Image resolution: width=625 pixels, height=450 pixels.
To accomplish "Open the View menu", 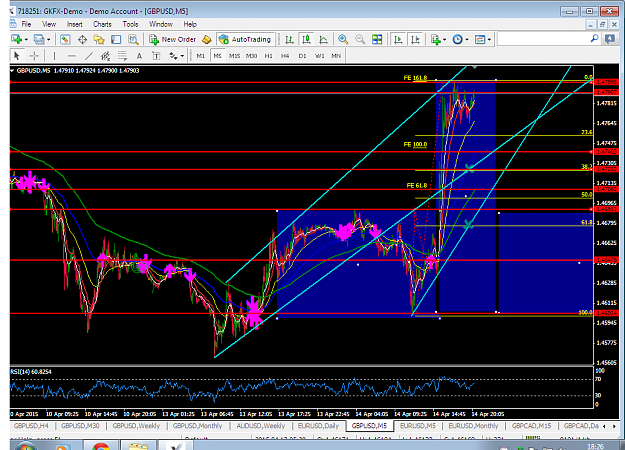I will tap(49, 24).
